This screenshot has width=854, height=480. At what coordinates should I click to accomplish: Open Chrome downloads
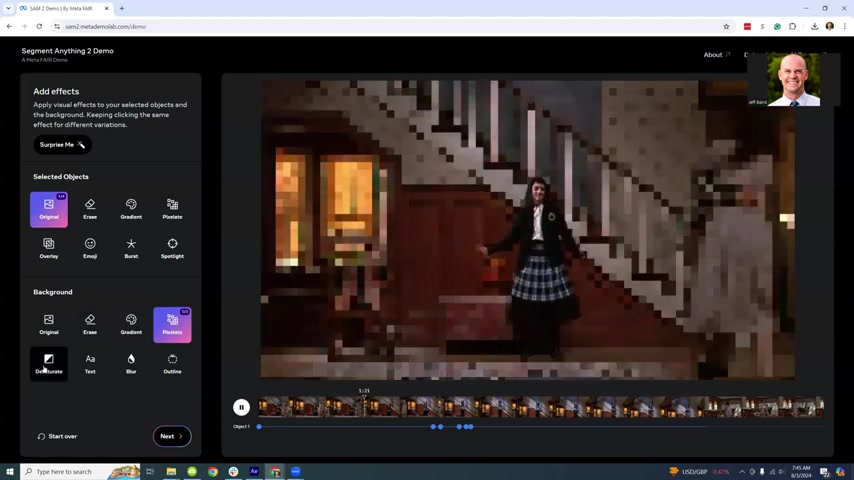814,26
